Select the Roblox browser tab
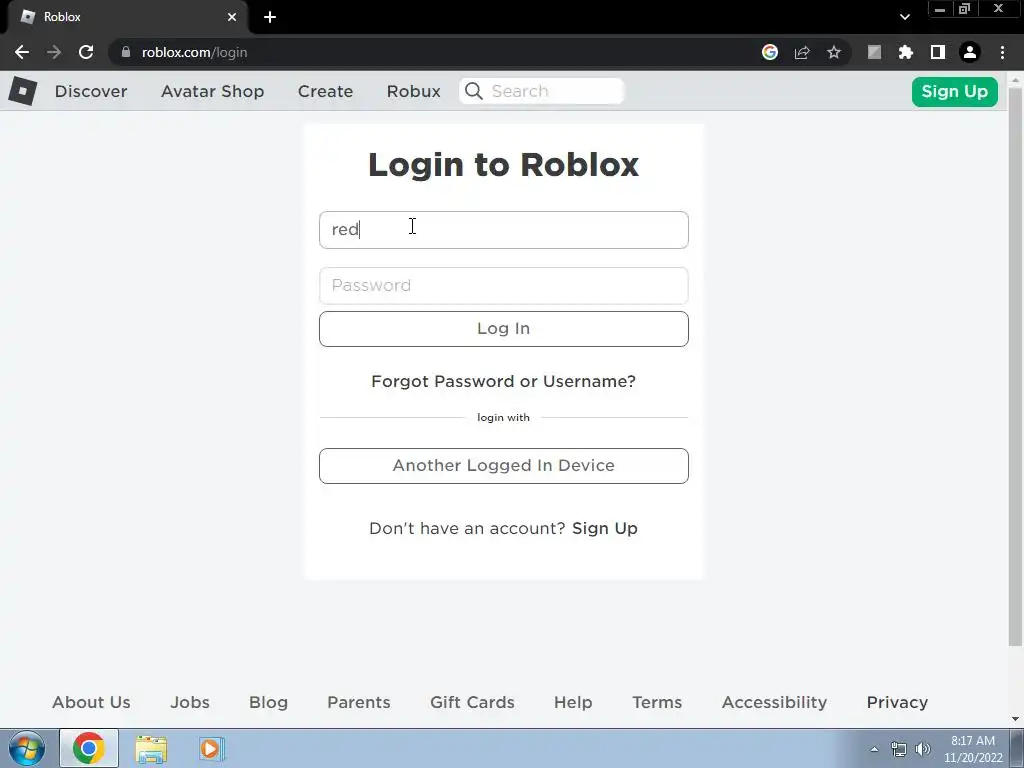Image resolution: width=1024 pixels, height=768 pixels. coord(127,17)
